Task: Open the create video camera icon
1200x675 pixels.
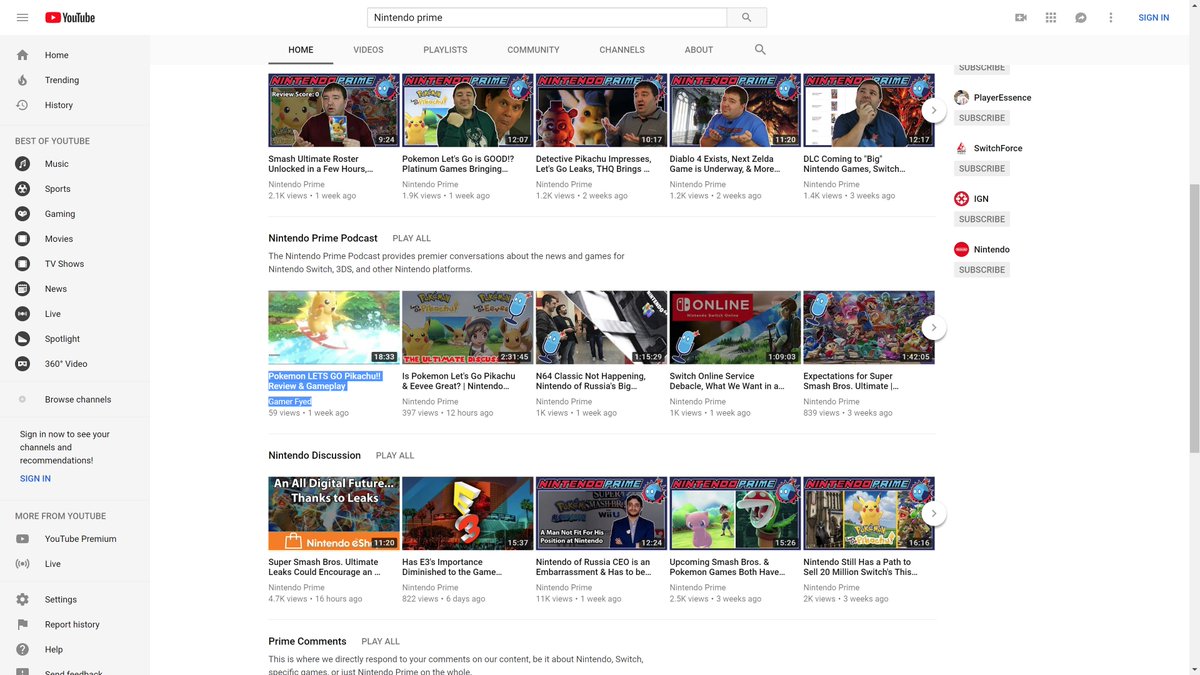Action: coord(1021,18)
